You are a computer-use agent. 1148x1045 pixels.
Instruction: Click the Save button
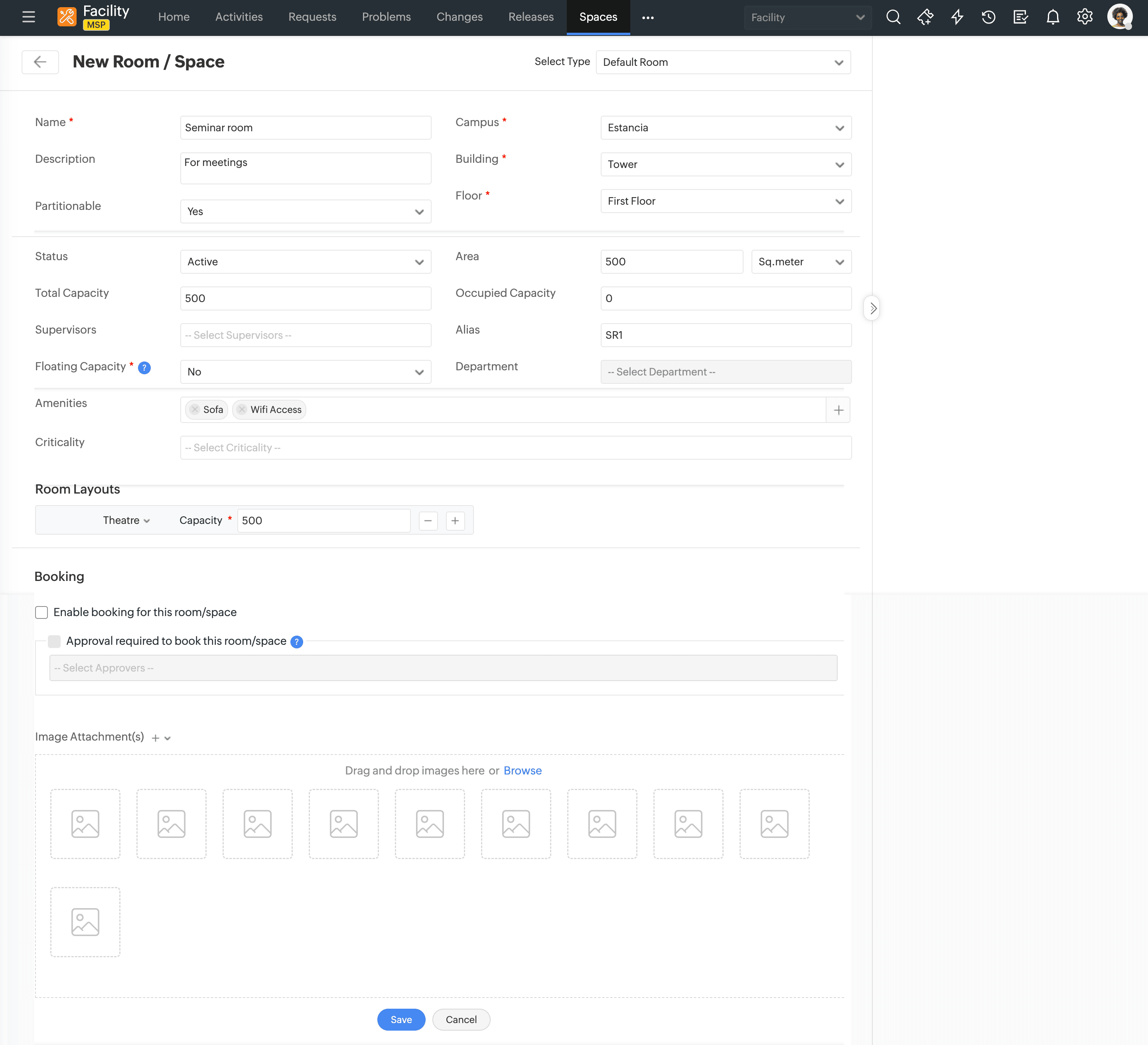(401, 1019)
